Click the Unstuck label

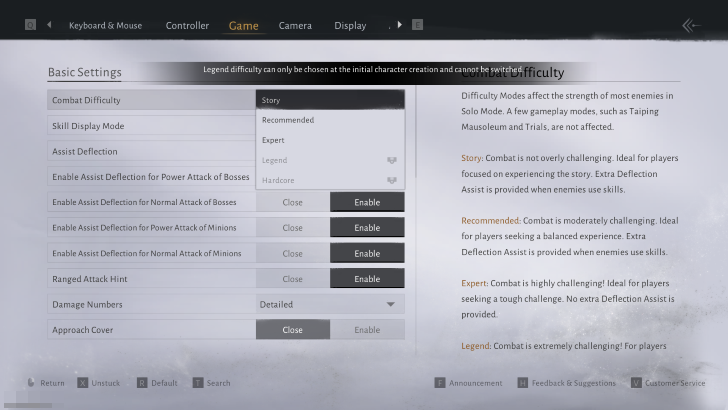[105, 383]
